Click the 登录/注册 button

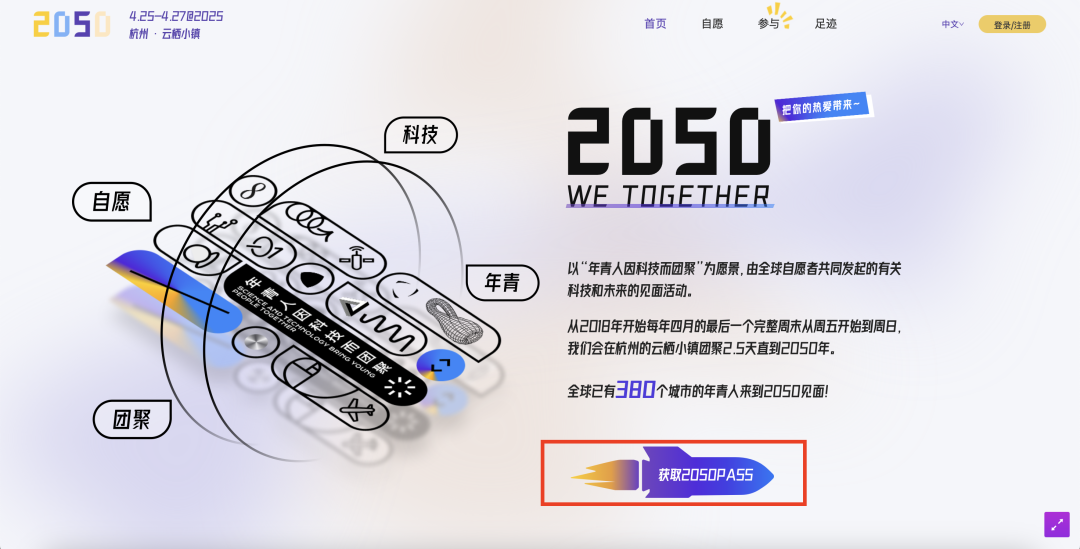click(x=1012, y=25)
